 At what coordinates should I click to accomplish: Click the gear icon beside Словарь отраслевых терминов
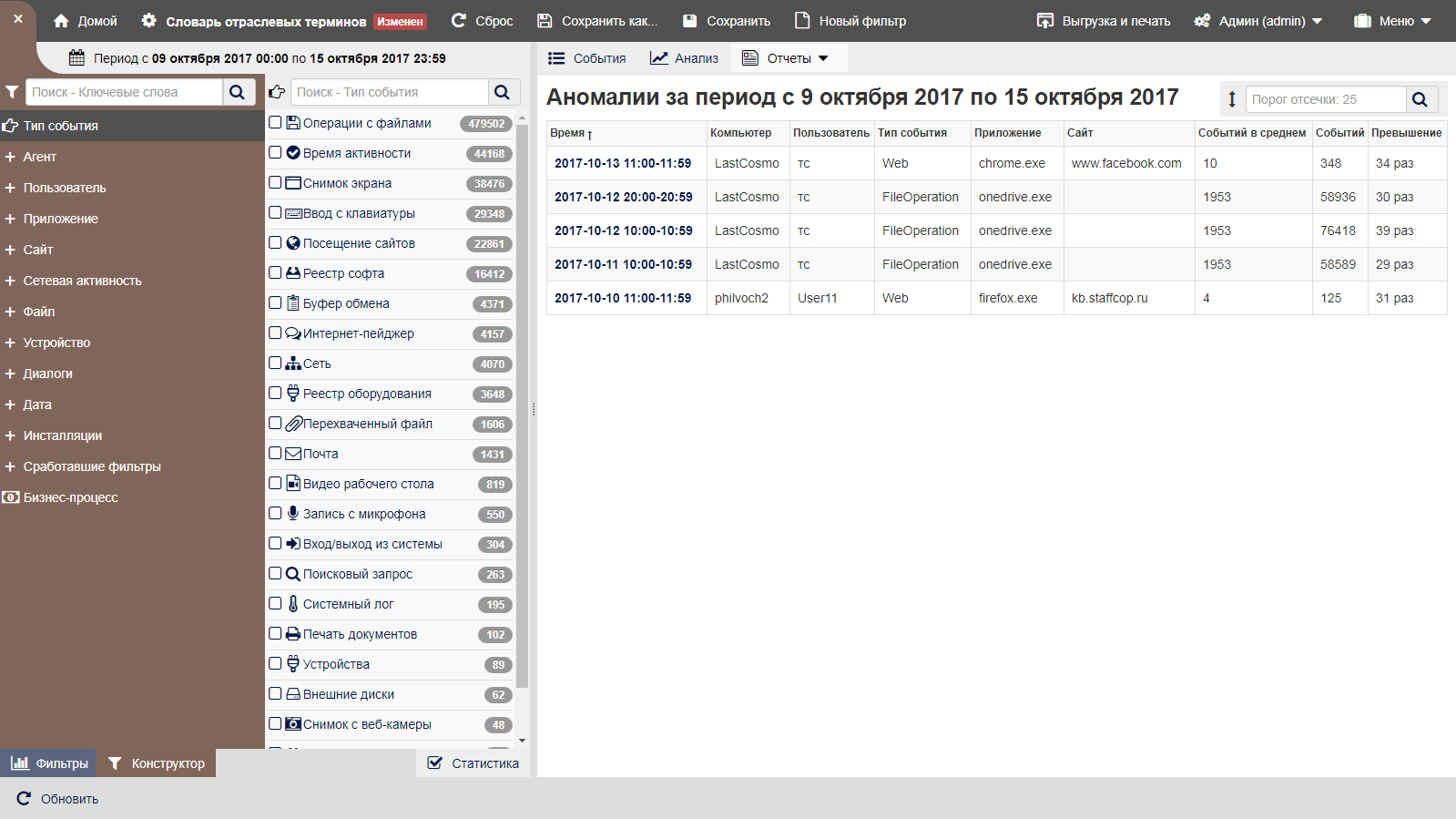pos(149,21)
